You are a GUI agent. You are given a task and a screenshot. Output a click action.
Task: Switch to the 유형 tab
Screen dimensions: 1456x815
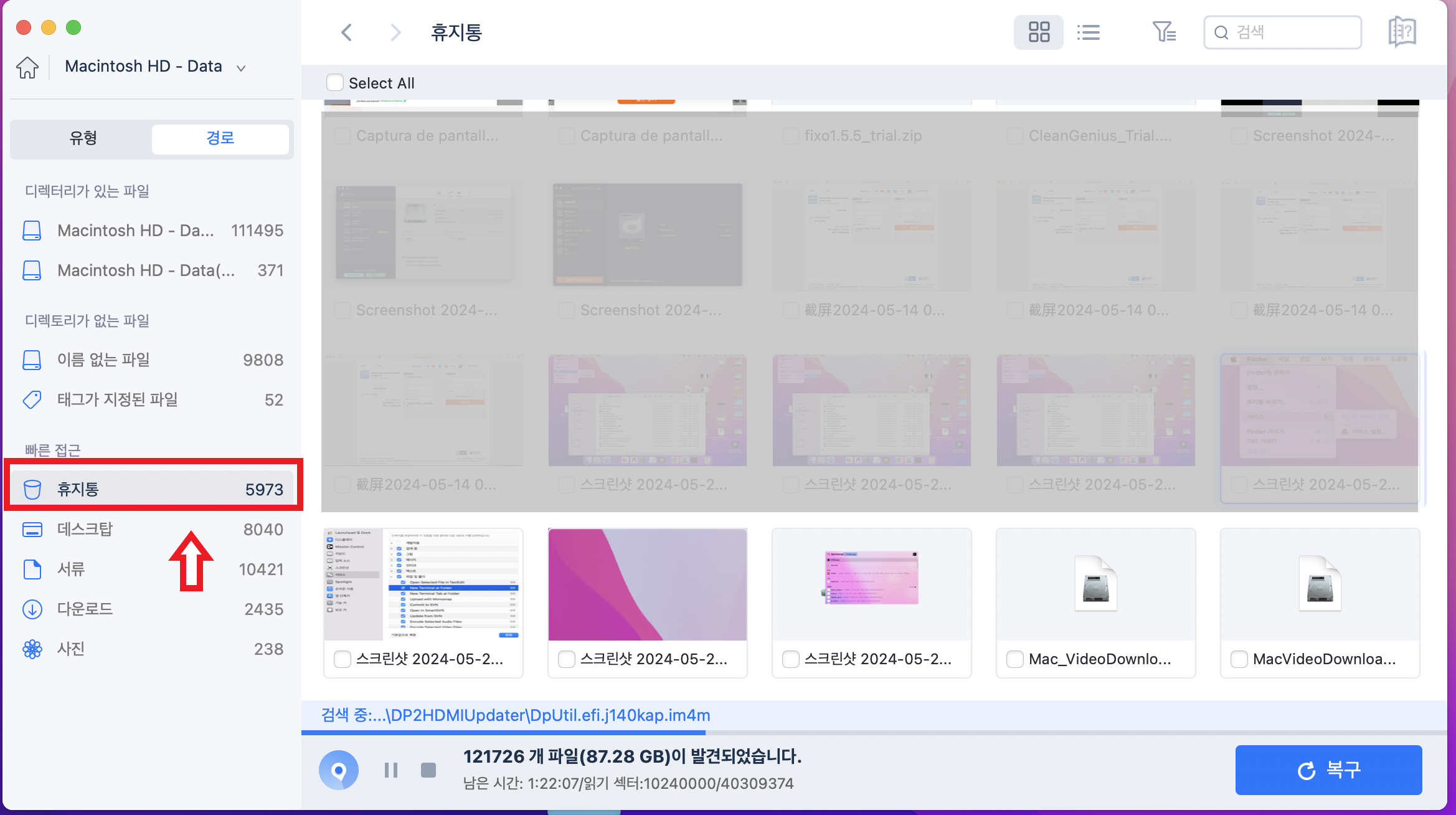(x=83, y=138)
